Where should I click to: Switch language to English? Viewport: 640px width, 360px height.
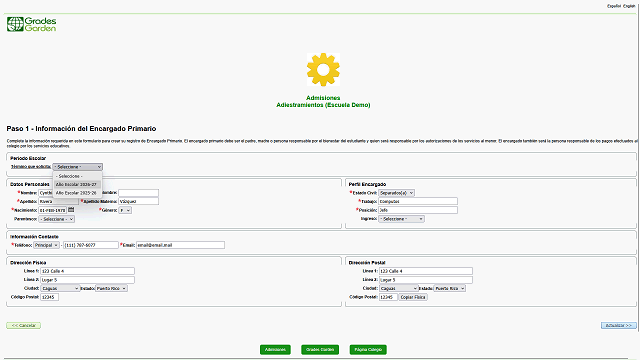click(629, 6)
